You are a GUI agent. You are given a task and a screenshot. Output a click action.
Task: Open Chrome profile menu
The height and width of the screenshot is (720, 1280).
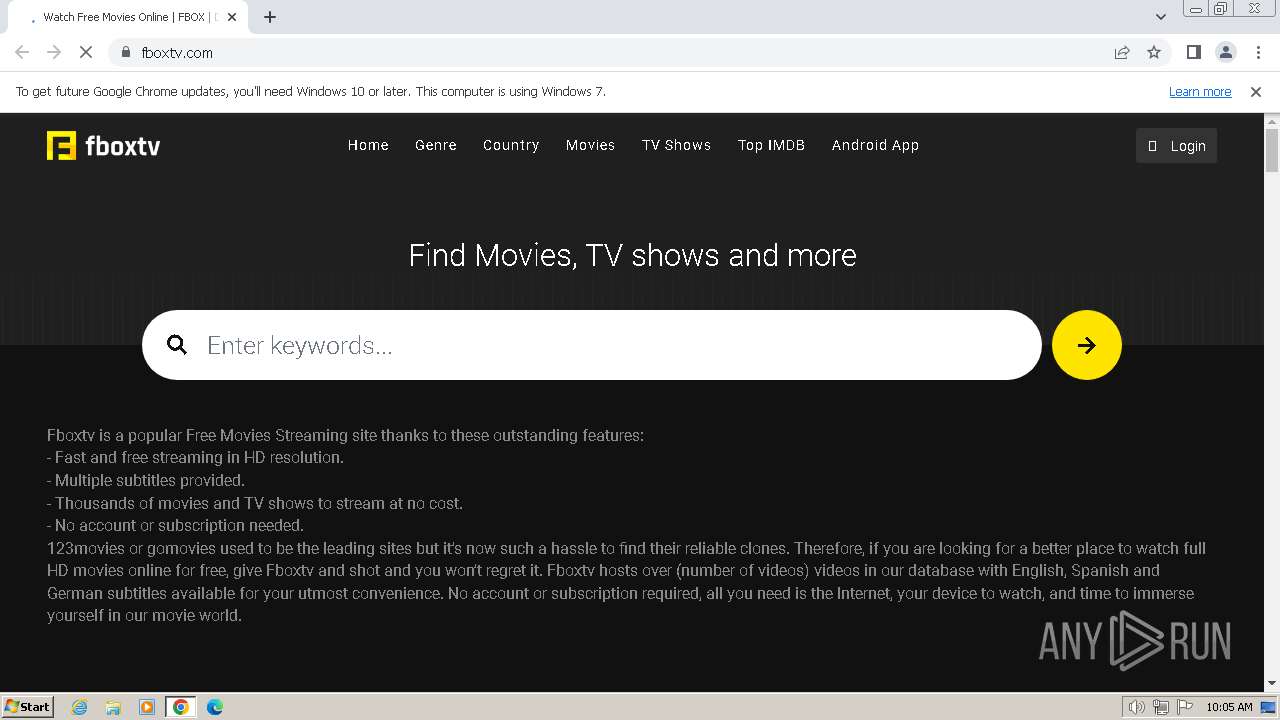coord(1226,53)
